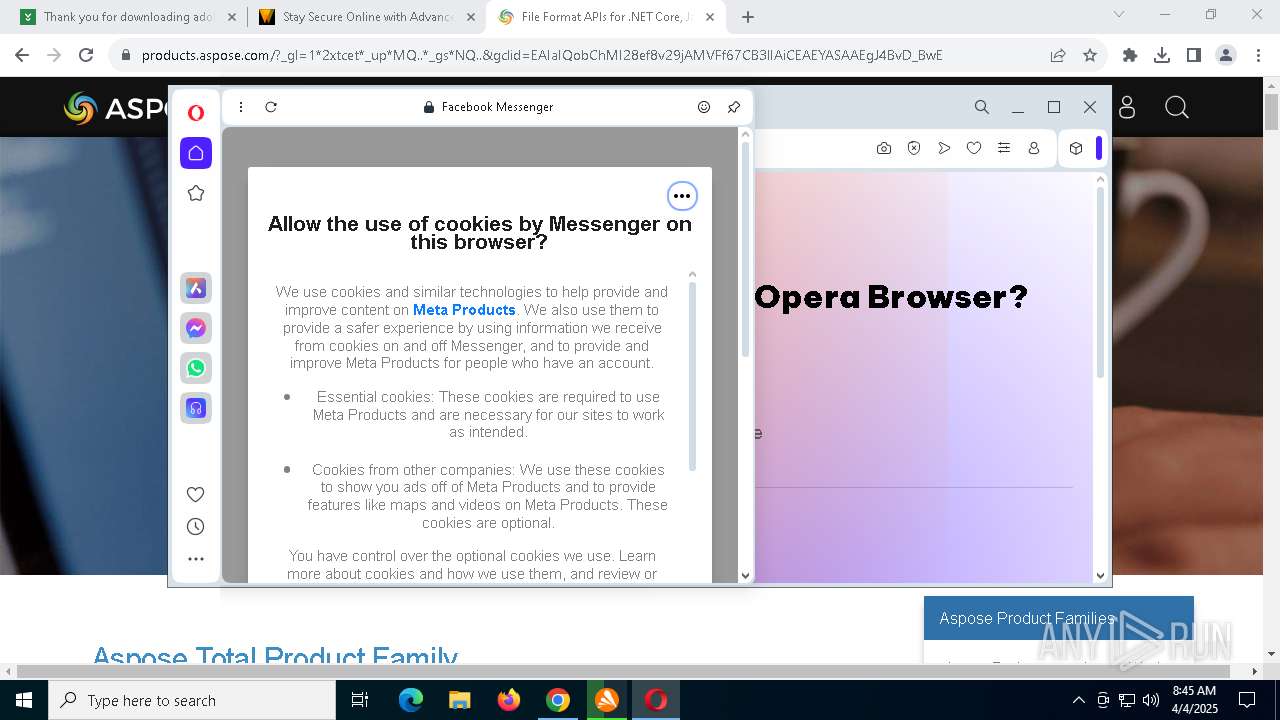Open bookmarks star in Opera sidebar
The image size is (1280, 720).
196,193
